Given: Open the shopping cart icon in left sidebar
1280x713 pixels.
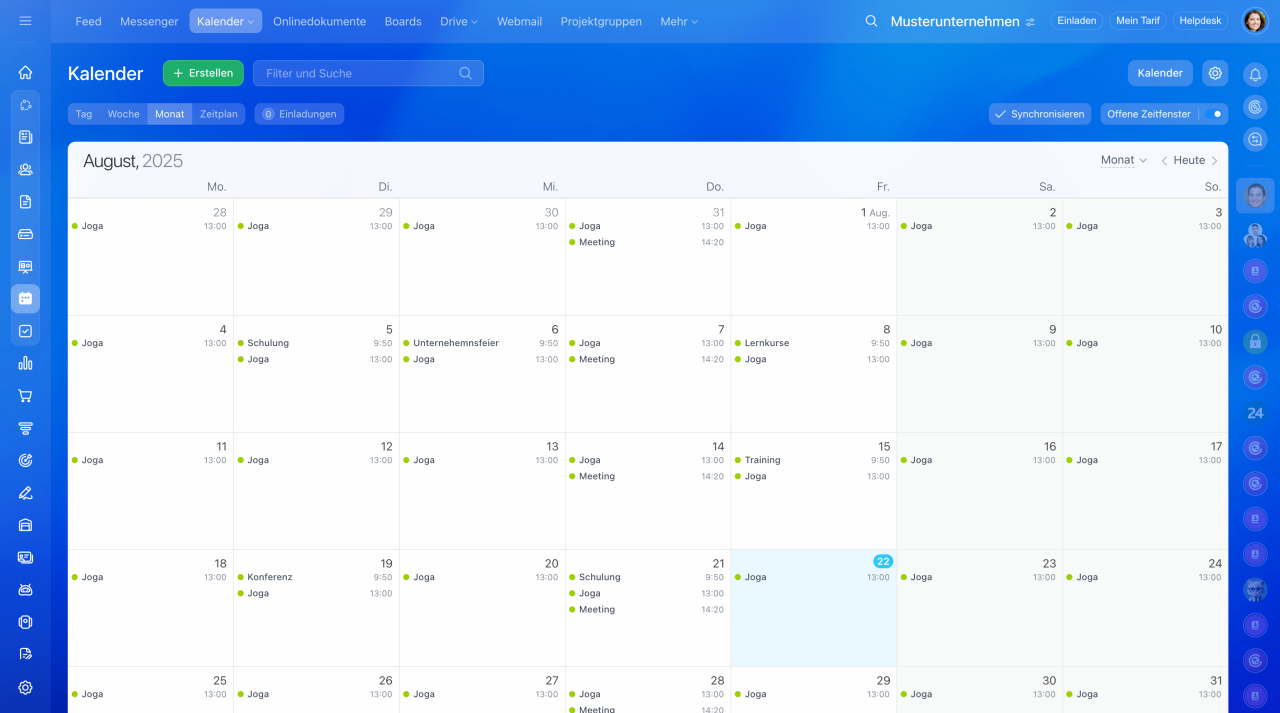Looking at the screenshot, I should [x=25, y=396].
